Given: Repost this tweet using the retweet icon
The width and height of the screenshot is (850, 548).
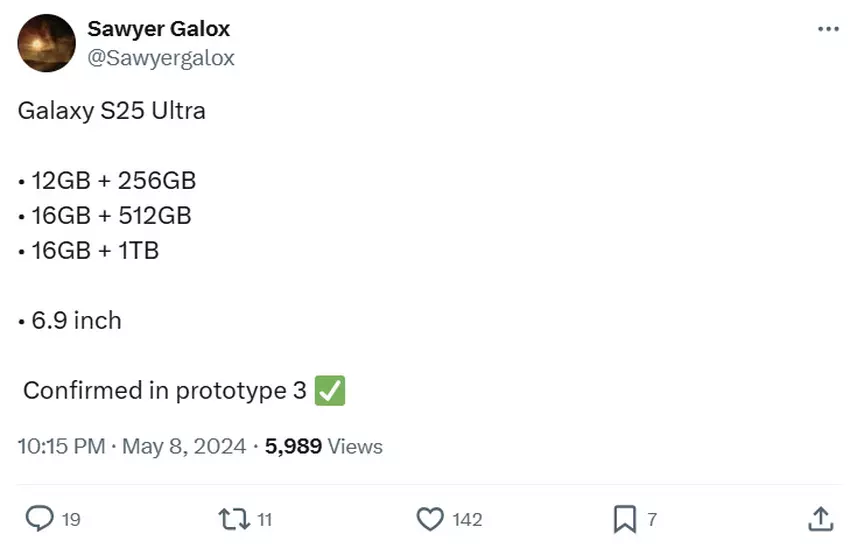Looking at the screenshot, I should [233, 518].
